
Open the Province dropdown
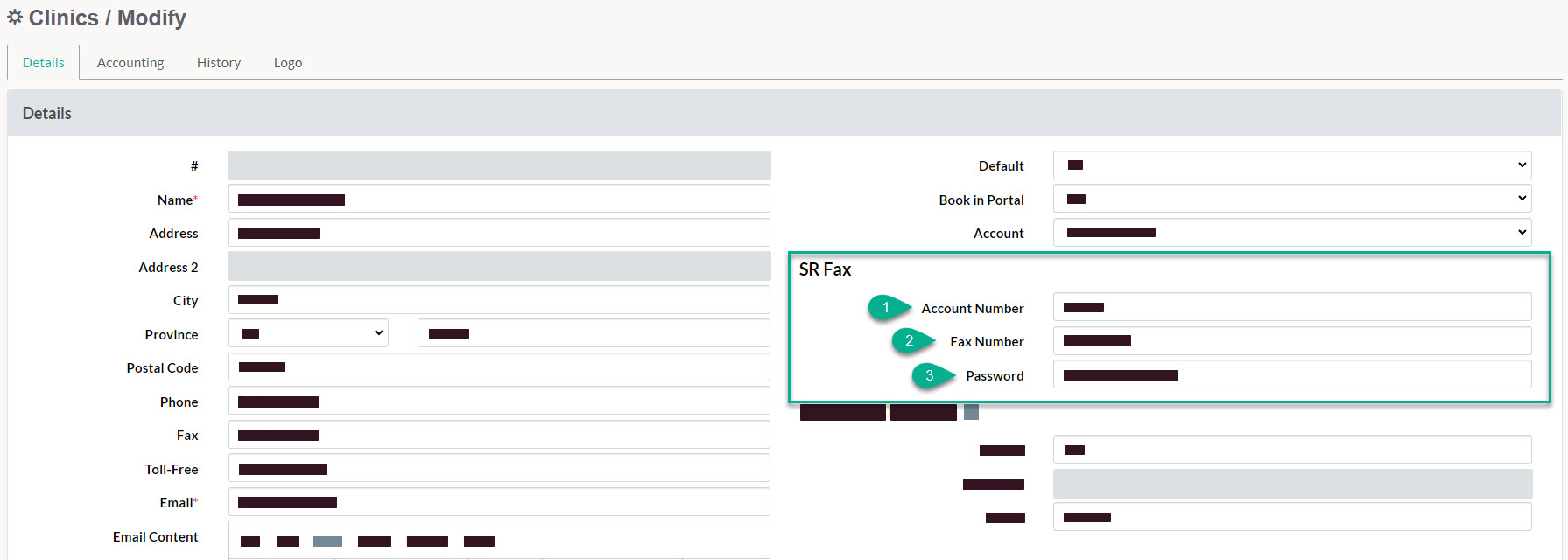(308, 333)
